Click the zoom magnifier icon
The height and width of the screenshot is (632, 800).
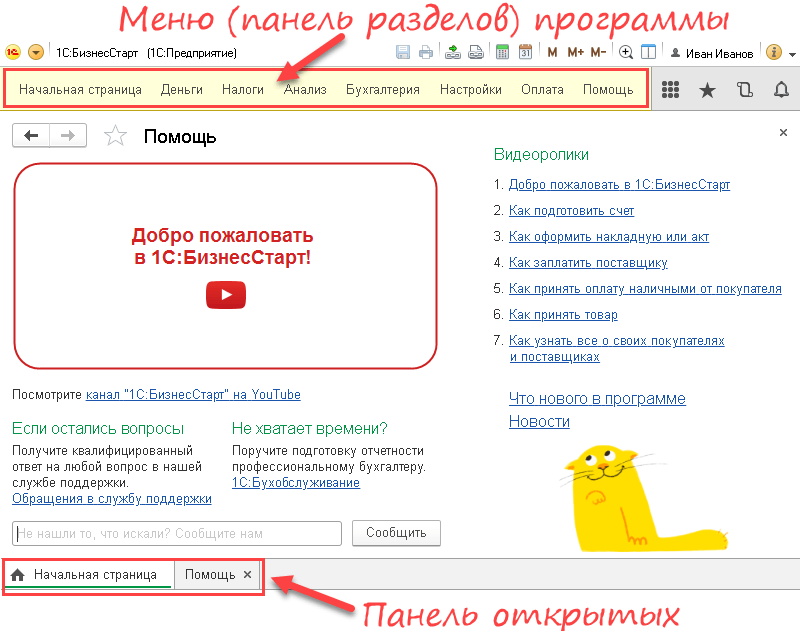coord(626,52)
